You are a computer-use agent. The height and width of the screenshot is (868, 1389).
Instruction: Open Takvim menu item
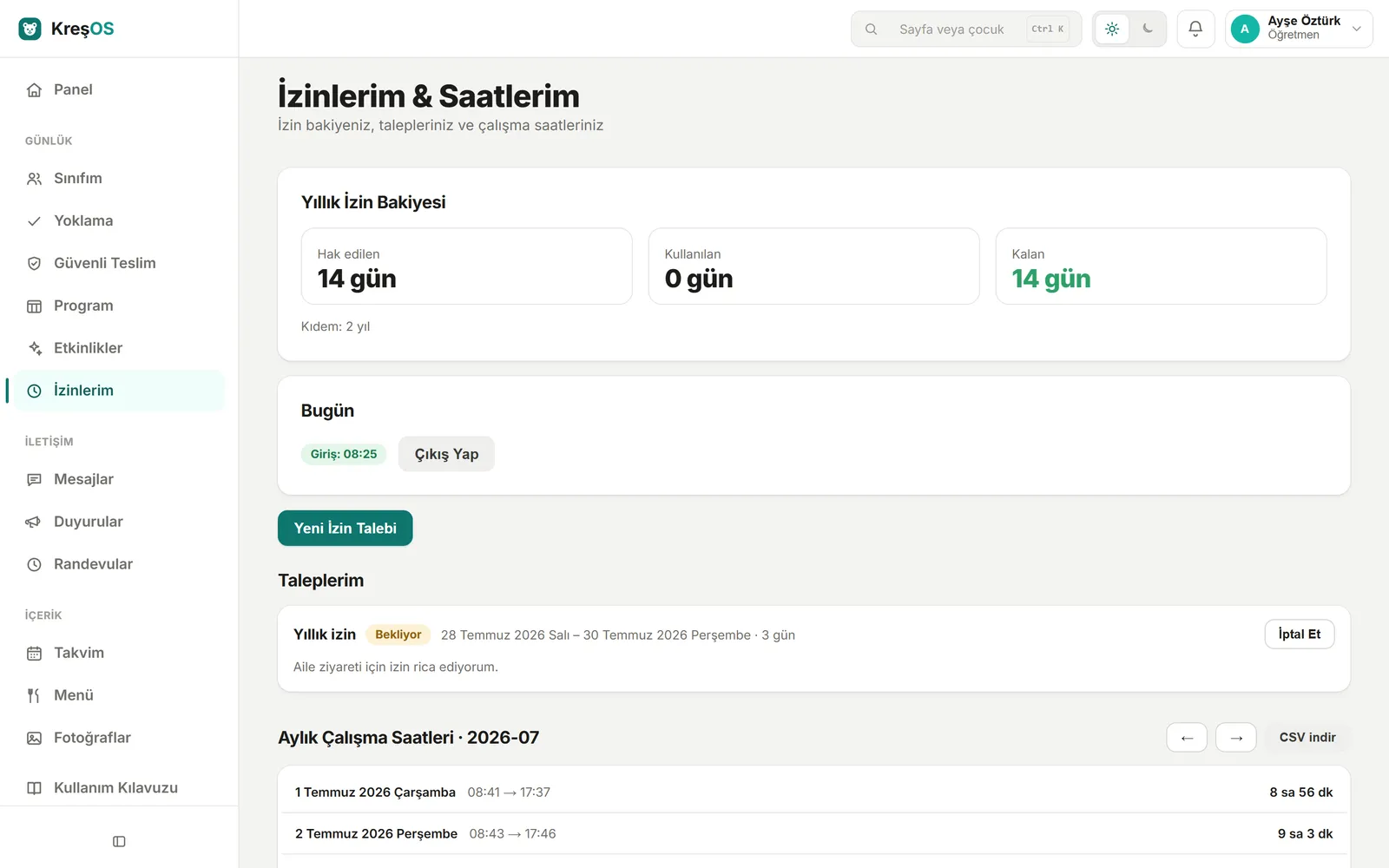(x=119, y=654)
